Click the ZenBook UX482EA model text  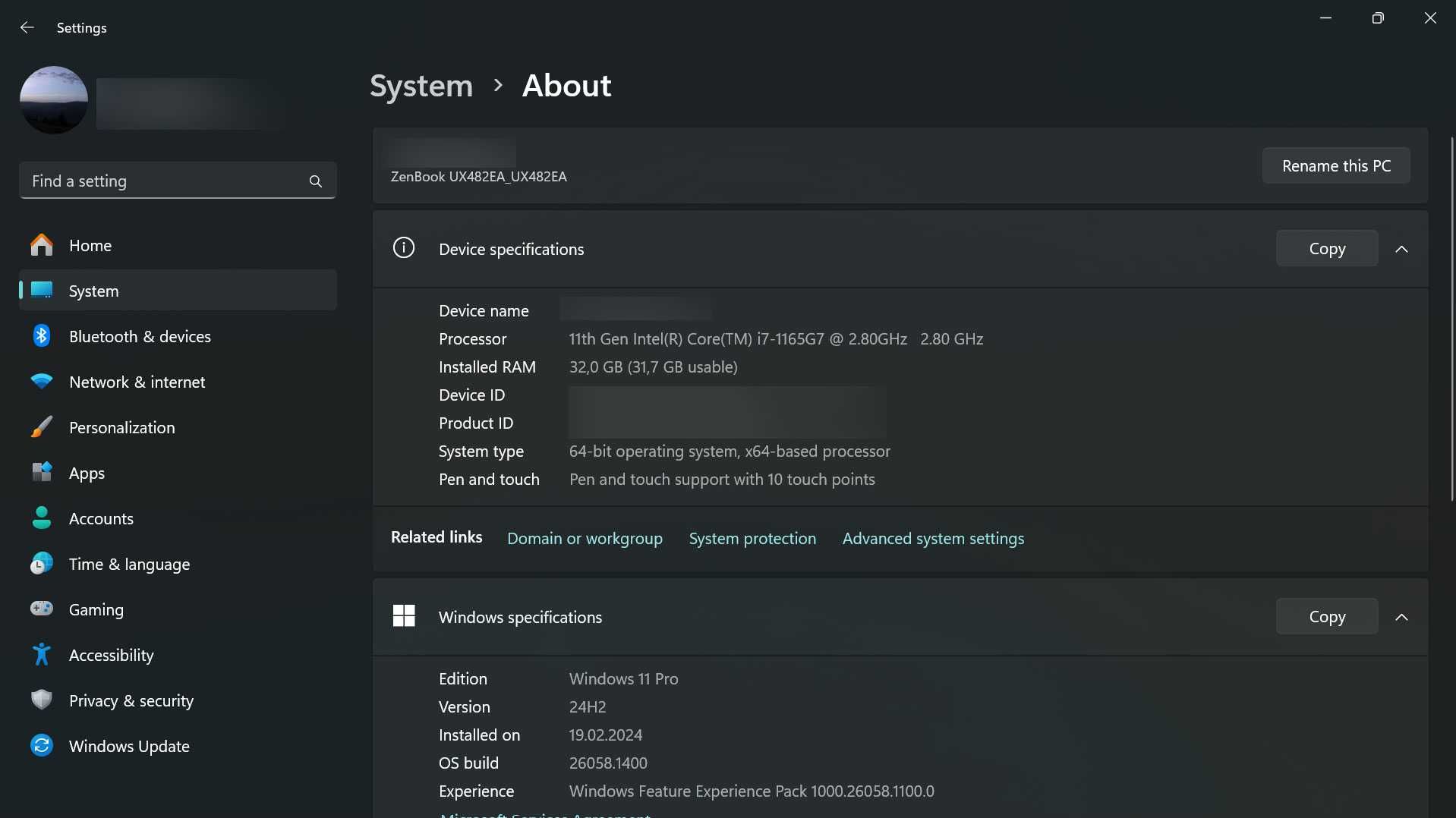pyautogui.click(x=478, y=176)
